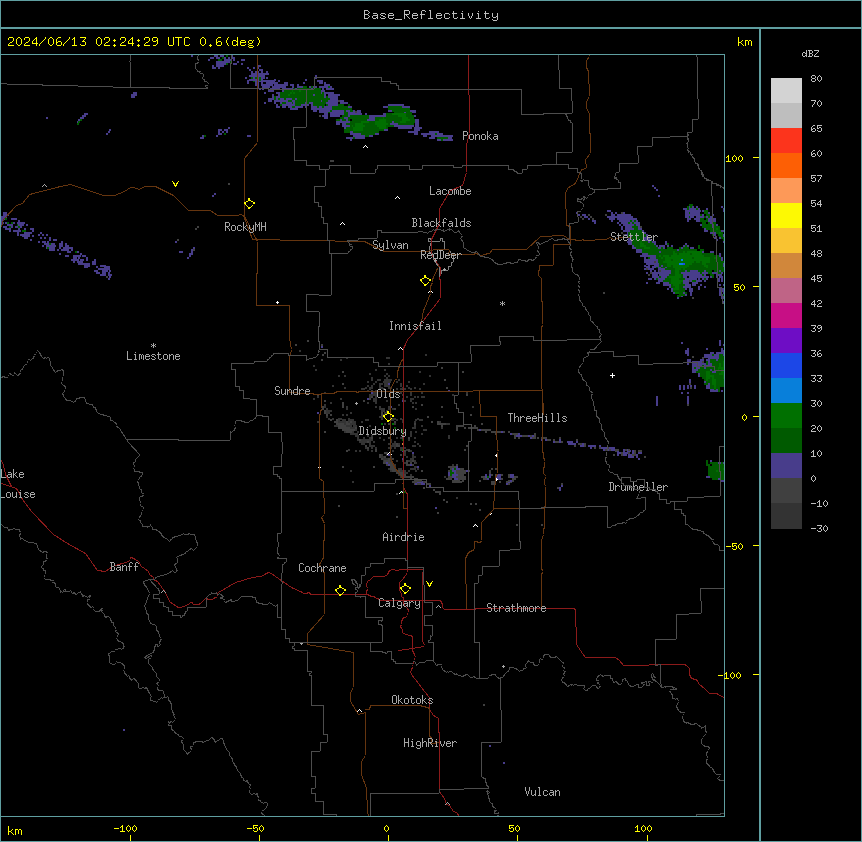This screenshot has height=842, width=862.
Task: Click the HighRiver town label
Action: (430, 743)
